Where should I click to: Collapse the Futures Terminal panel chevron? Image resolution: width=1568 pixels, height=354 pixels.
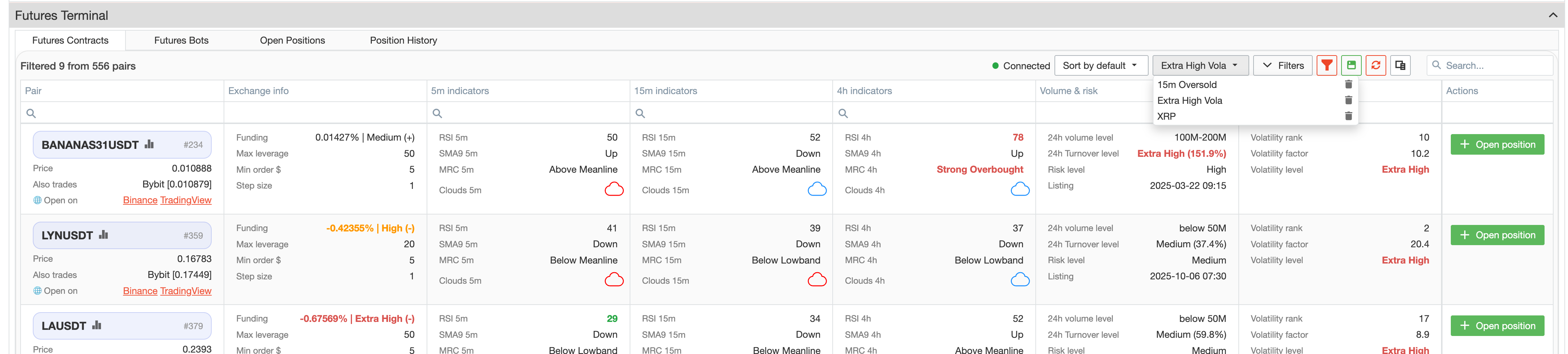coord(1552,15)
